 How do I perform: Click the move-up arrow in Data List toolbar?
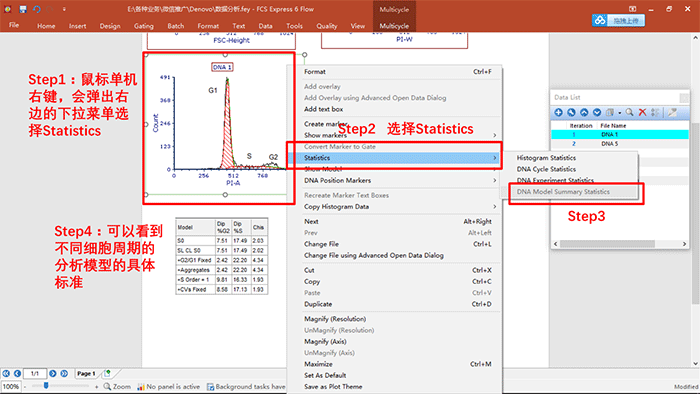pos(584,112)
